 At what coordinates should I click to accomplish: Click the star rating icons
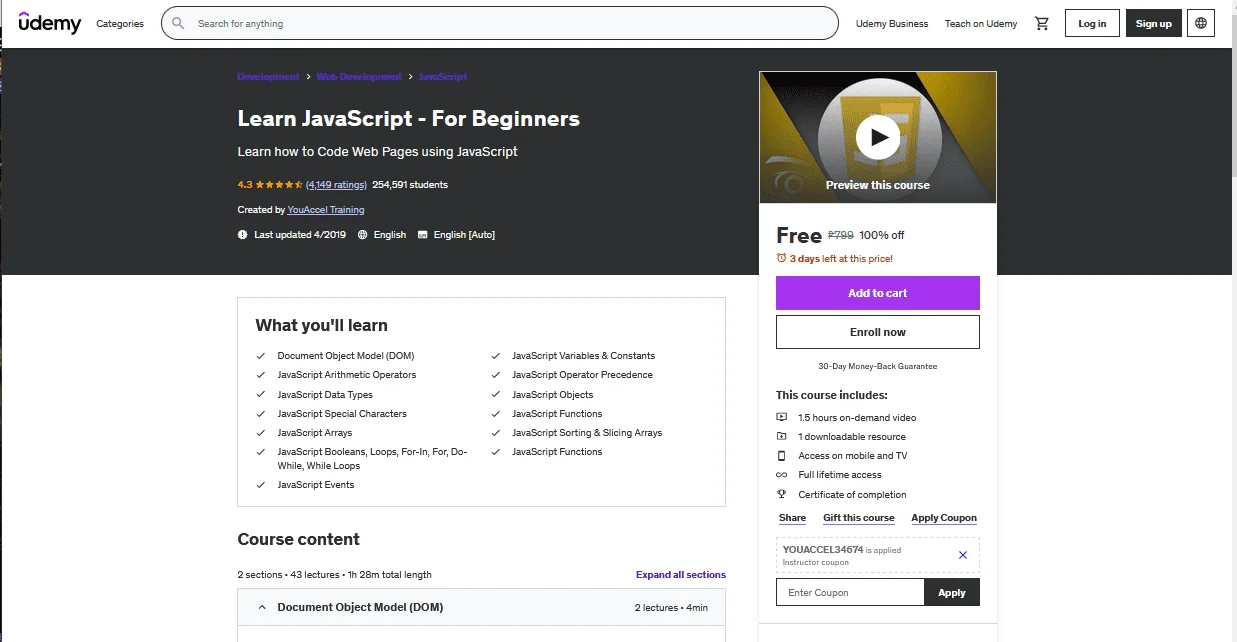(279, 185)
